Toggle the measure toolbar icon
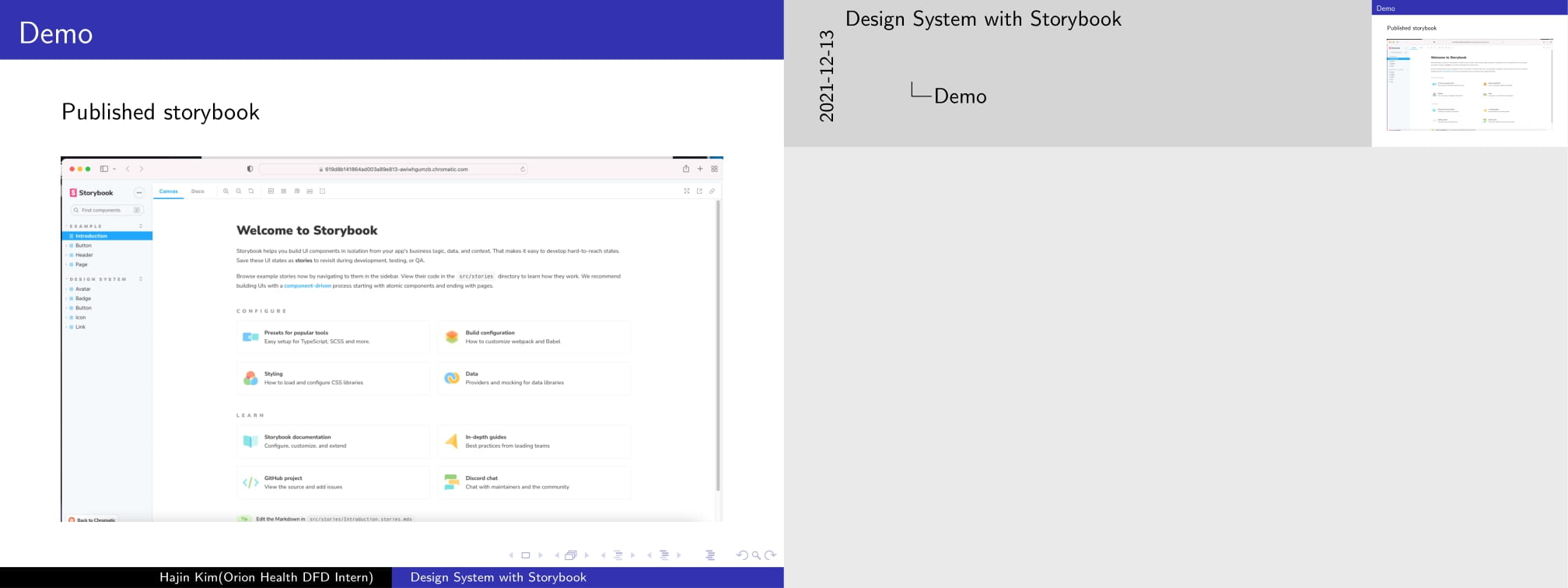The height and width of the screenshot is (588, 1568). (x=310, y=191)
